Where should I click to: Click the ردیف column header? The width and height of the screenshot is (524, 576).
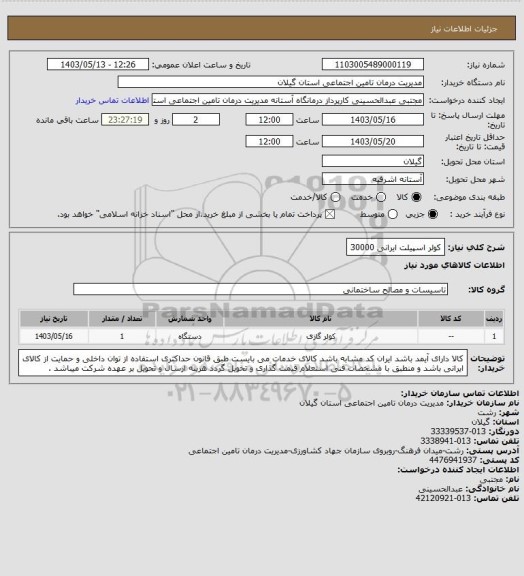pos(494,318)
